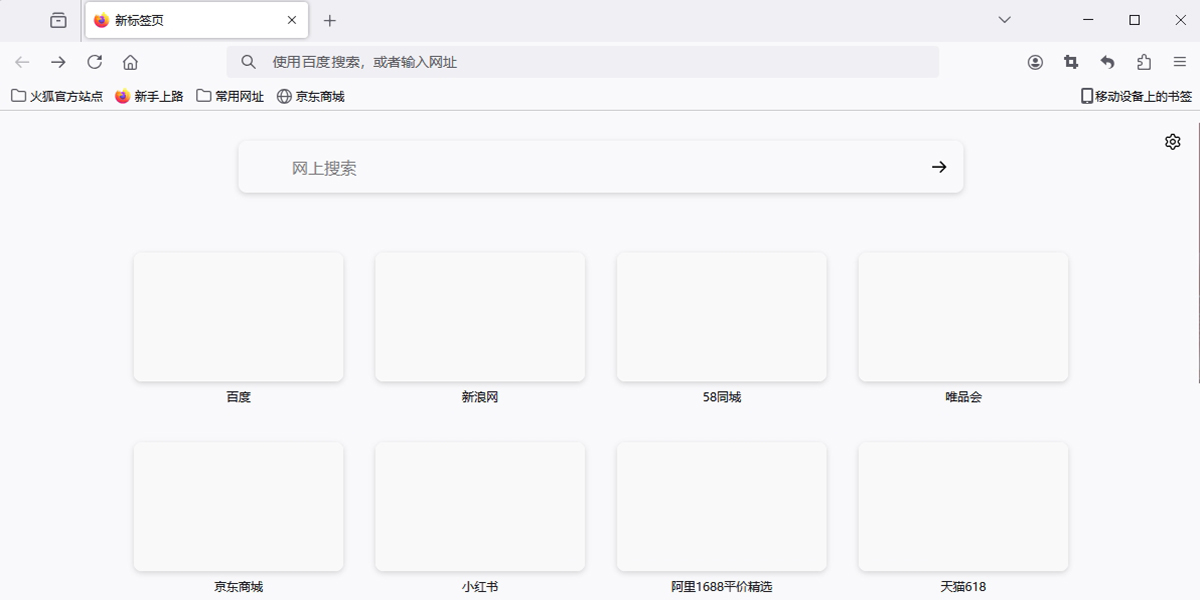
Task: Open the extensions puzzle icon
Action: point(1144,62)
